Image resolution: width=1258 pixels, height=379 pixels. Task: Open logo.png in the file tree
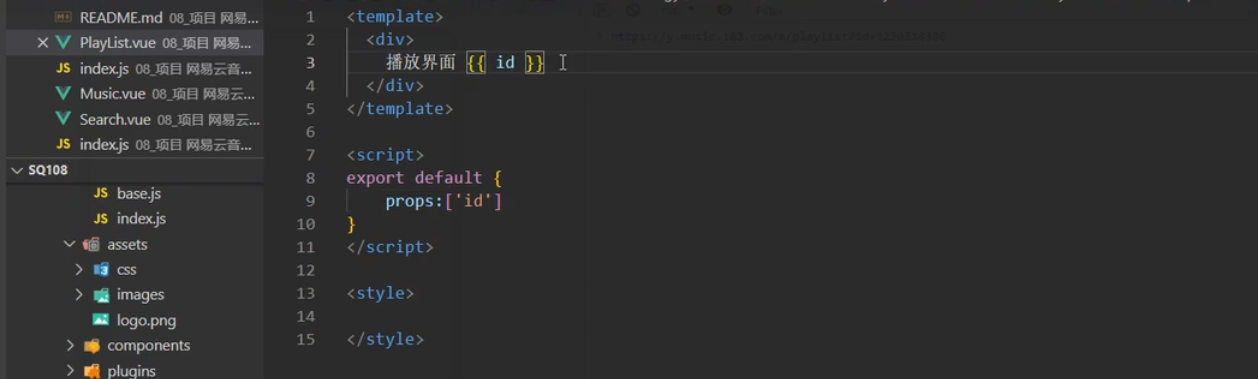(x=146, y=320)
